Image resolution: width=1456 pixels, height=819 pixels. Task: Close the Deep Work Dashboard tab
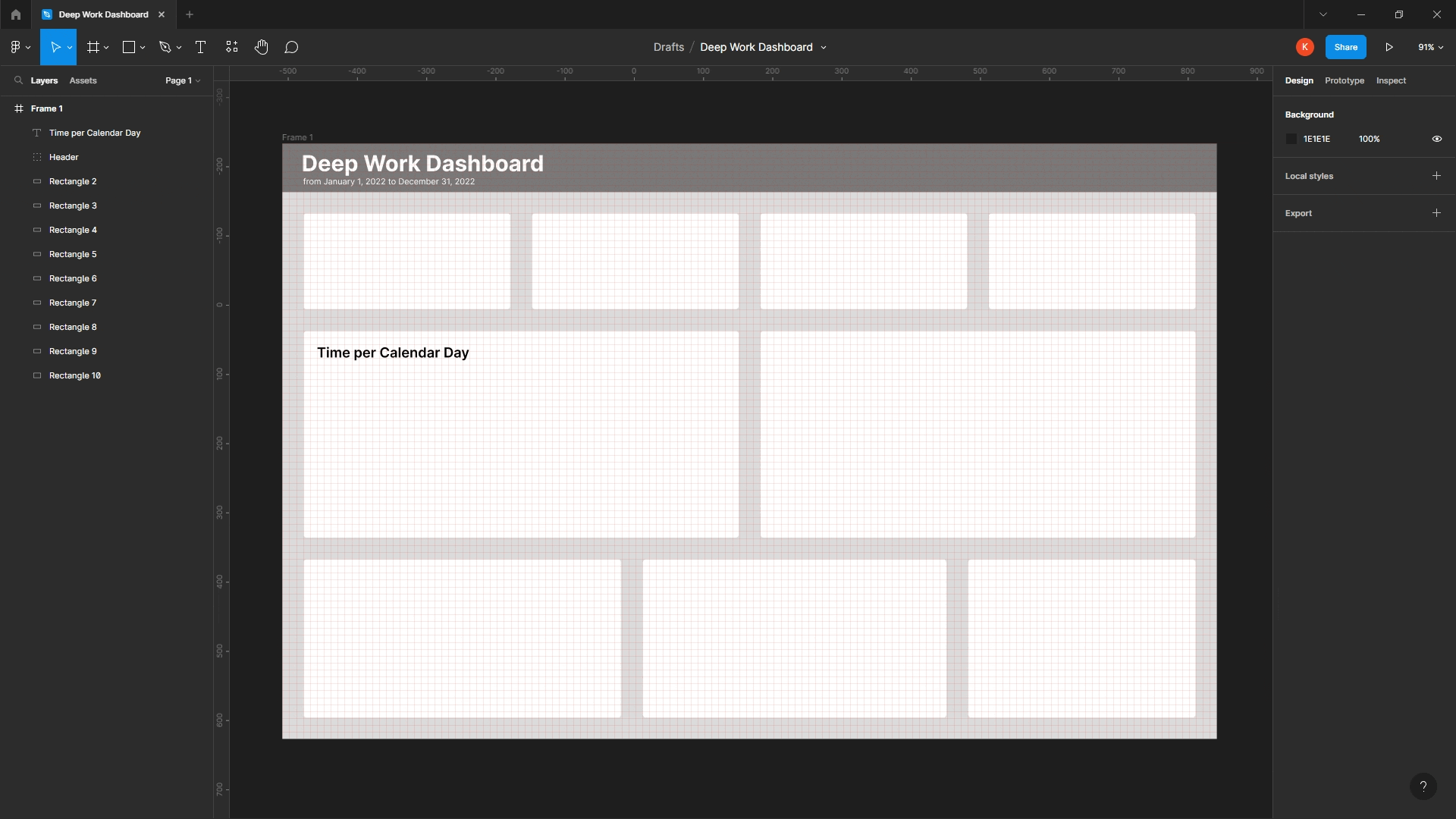click(x=161, y=14)
